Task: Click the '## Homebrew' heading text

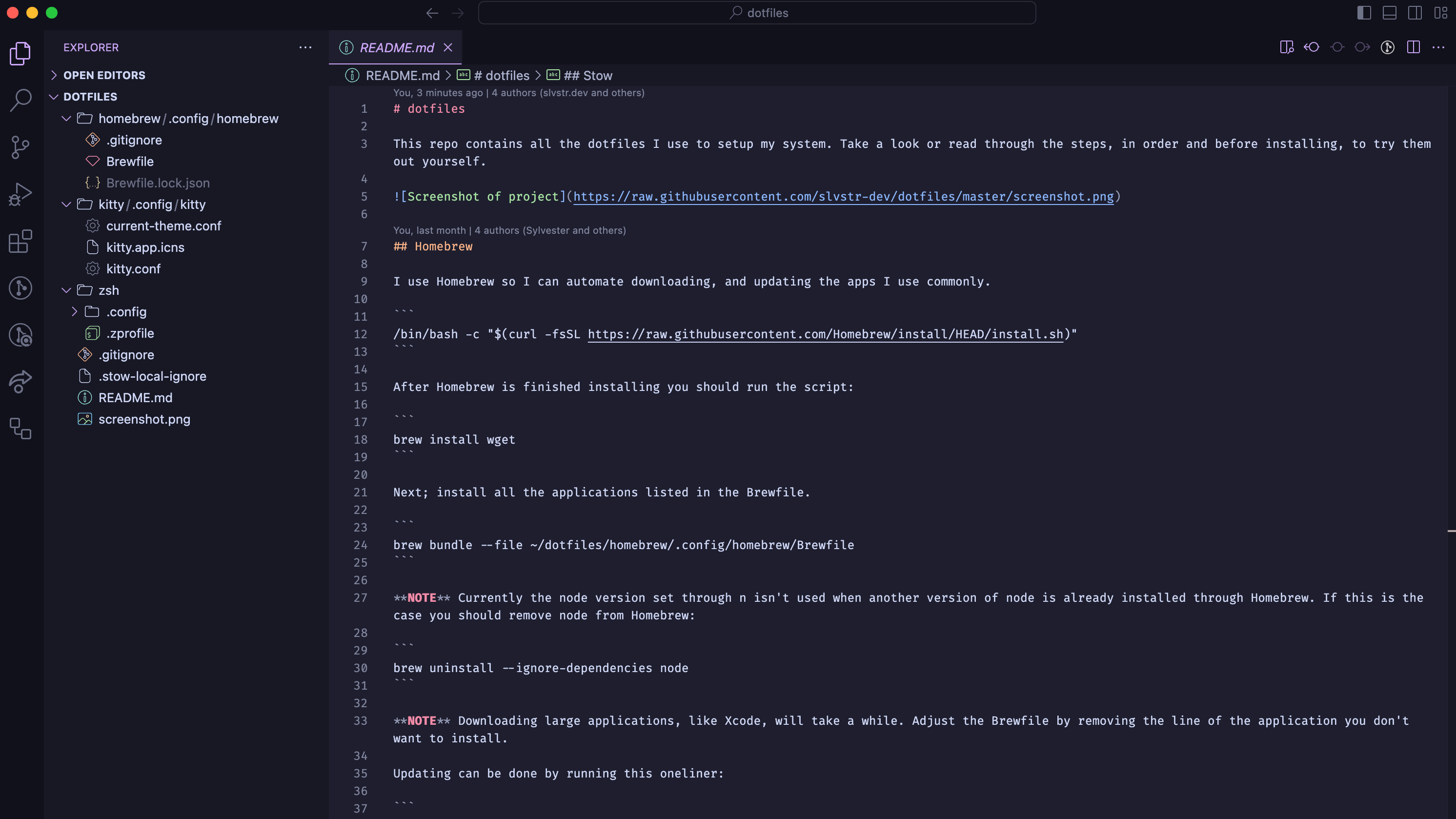Action: (x=433, y=246)
